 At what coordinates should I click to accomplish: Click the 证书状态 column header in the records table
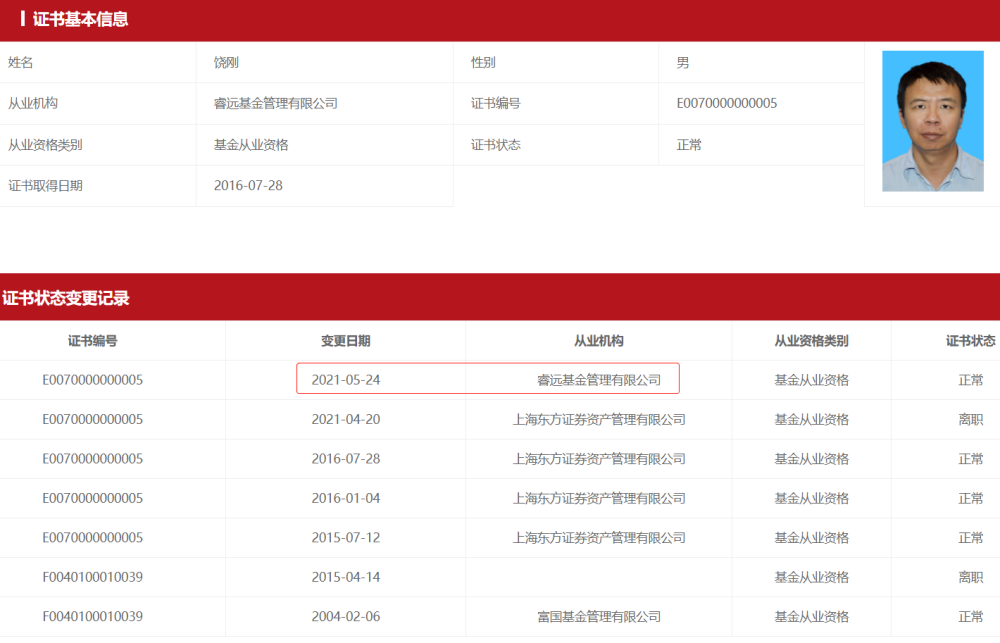[x=971, y=341]
